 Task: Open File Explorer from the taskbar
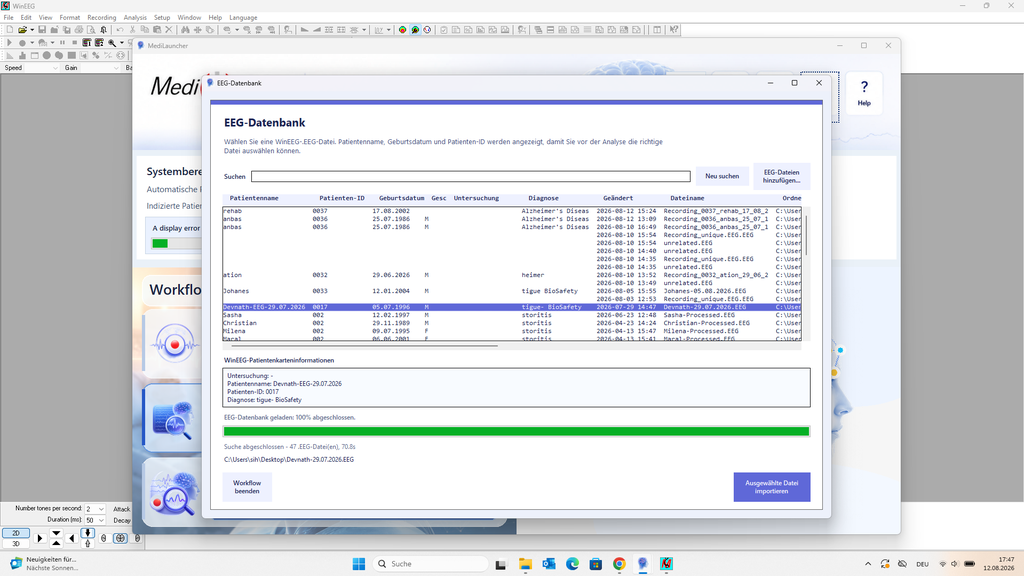[525, 564]
